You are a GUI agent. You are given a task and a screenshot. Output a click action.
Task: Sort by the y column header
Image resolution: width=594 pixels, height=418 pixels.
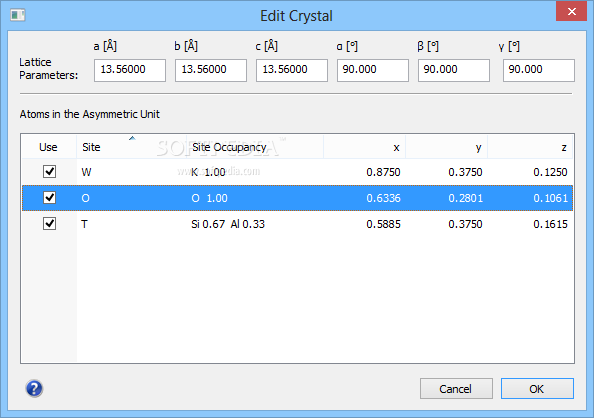(447, 147)
